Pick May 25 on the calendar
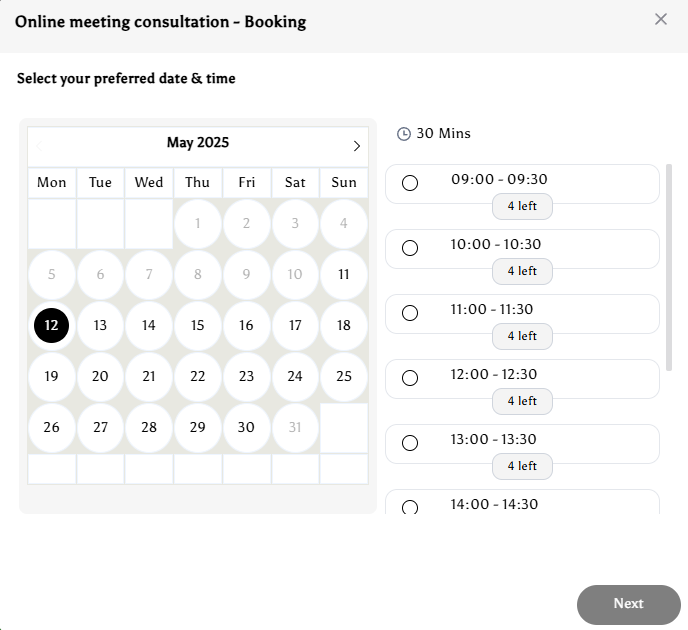This screenshot has height=630, width=688. (343, 377)
